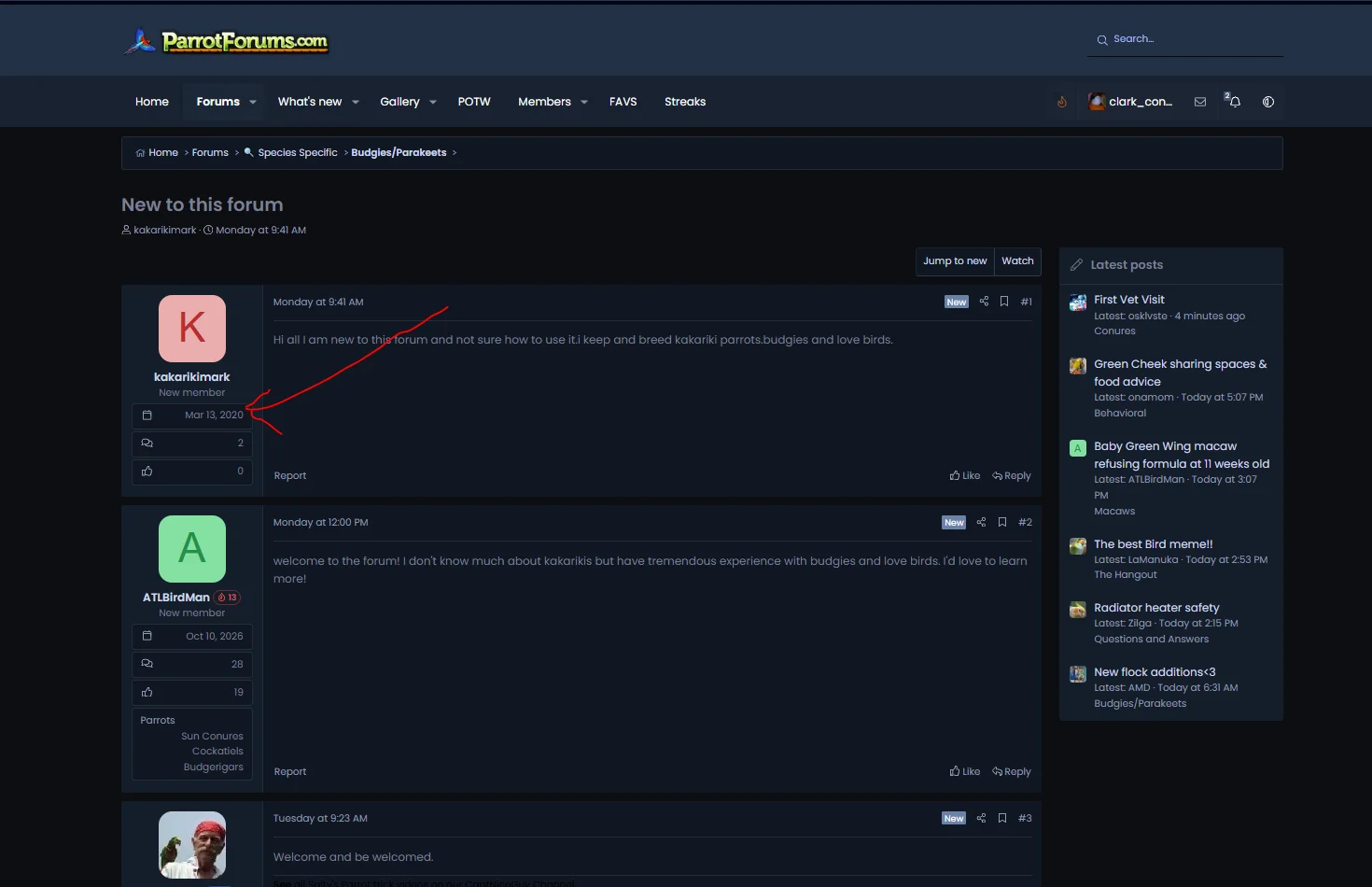
Task: Bookmark post #1
Action: pos(1004,302)
